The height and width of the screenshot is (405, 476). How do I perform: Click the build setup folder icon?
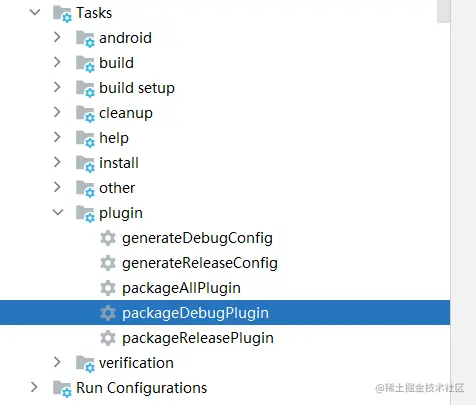click(x=85, y=89)
